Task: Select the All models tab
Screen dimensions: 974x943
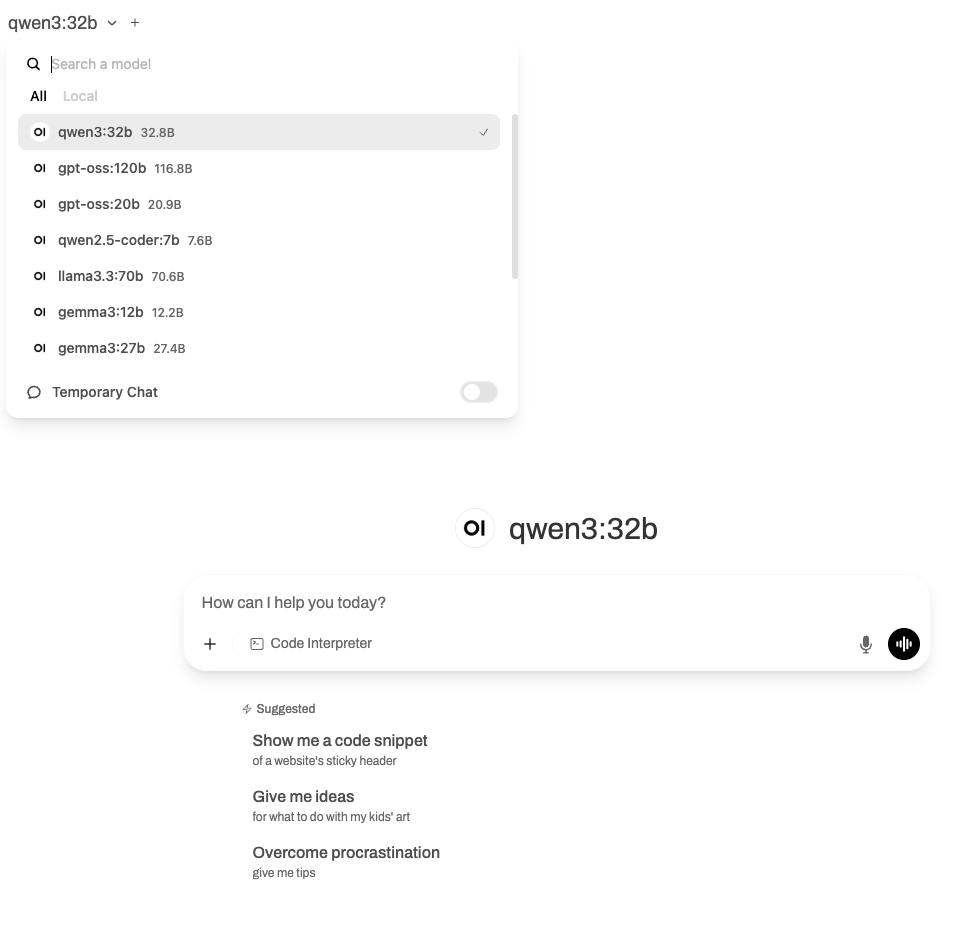Action: click(x=38, y=96)
